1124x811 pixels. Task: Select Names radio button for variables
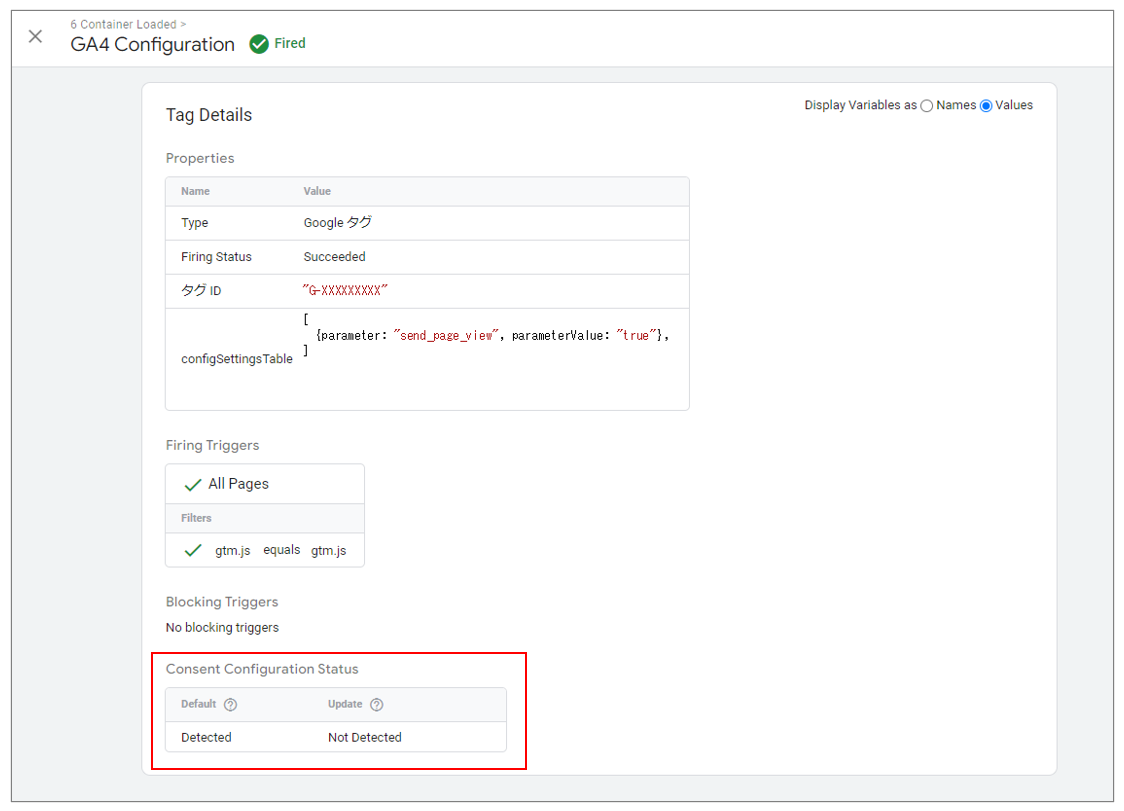[927, 105]
